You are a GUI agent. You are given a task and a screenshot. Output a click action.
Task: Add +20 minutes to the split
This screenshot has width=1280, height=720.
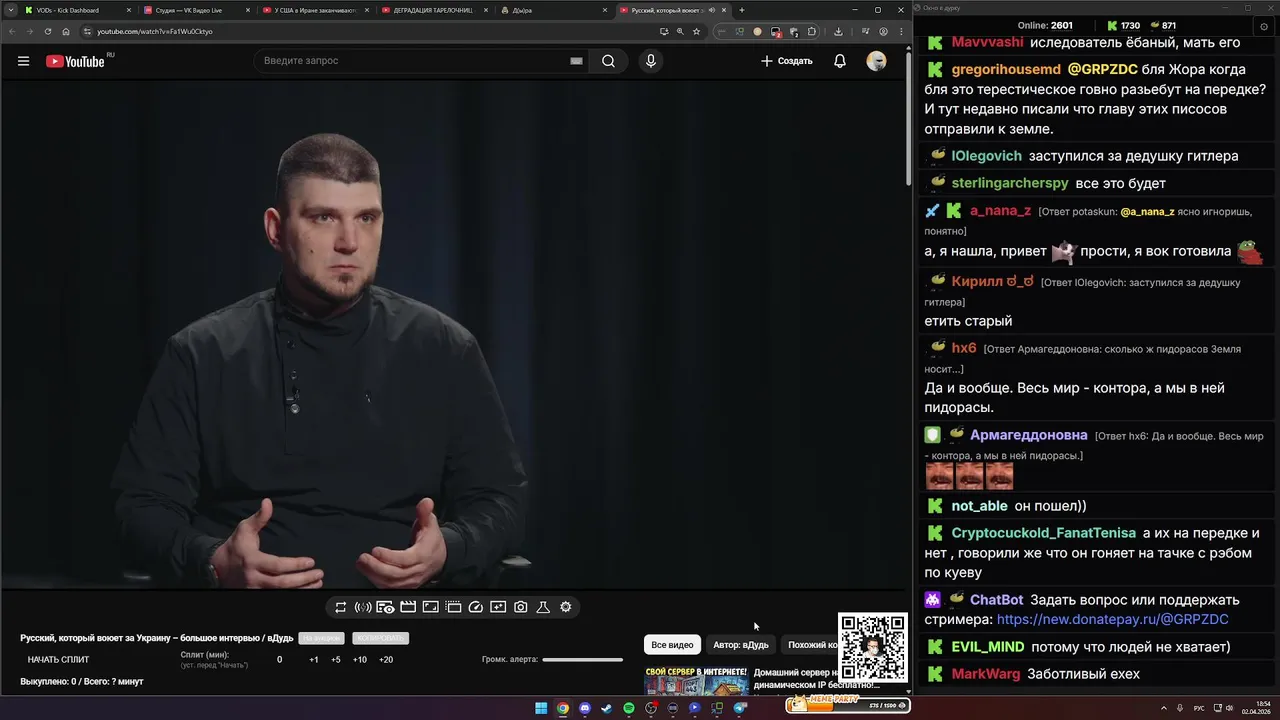coord(386,660)
